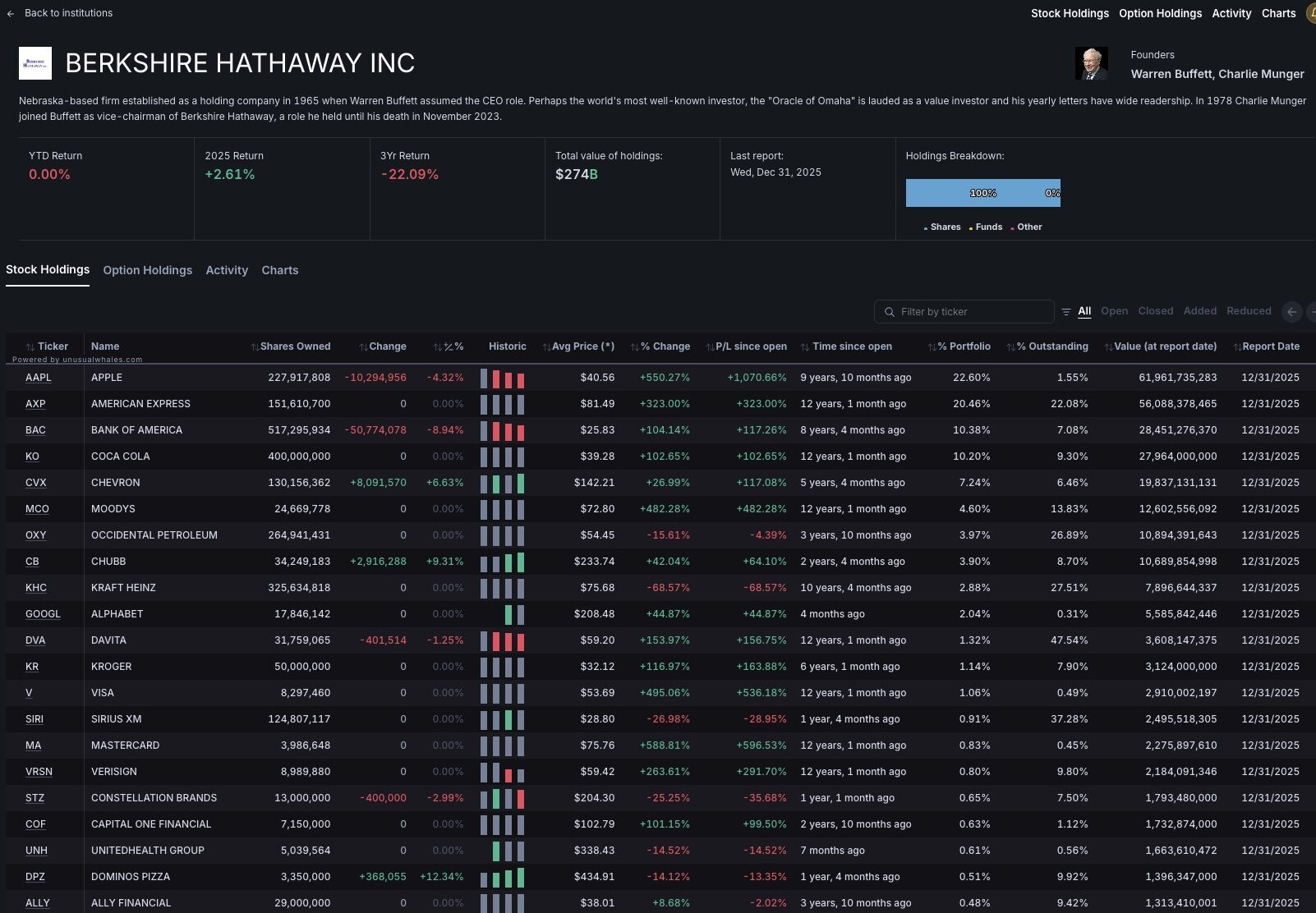
Task: Go to previous page with the left arrow button
Action: click(1292, 312)
